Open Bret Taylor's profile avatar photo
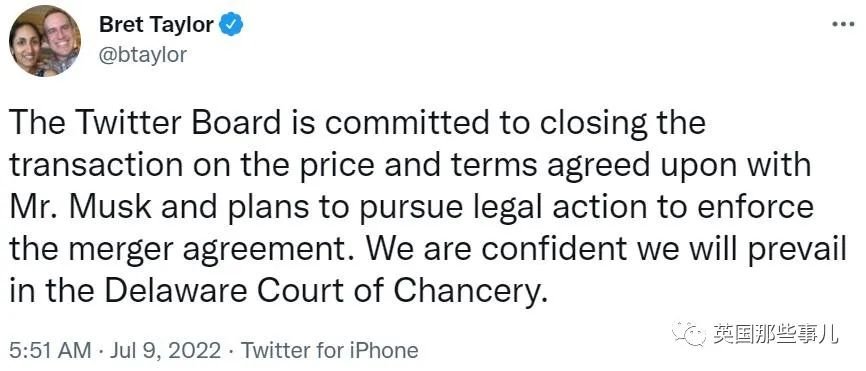Image resolution: width=866 pixels, height=371 pixels. tap(45, 41)
